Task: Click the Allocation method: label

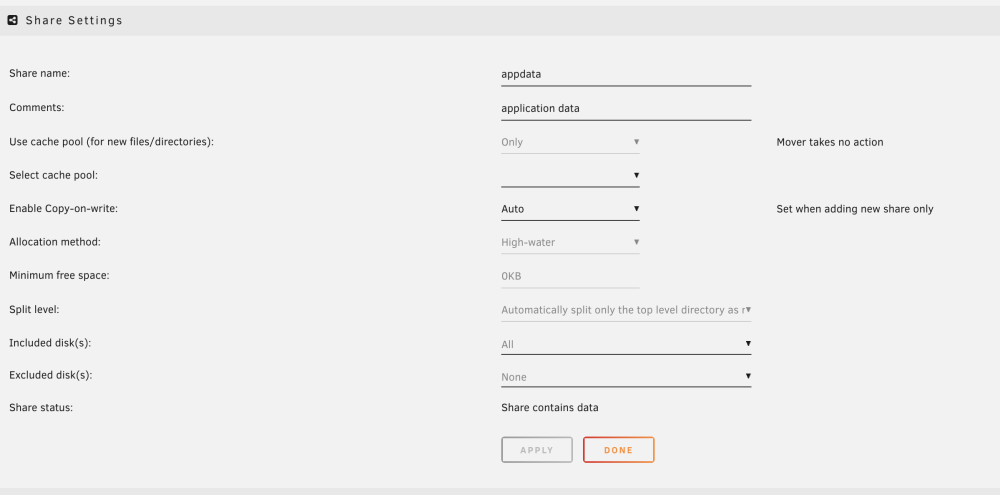Action: pos(55,242)
